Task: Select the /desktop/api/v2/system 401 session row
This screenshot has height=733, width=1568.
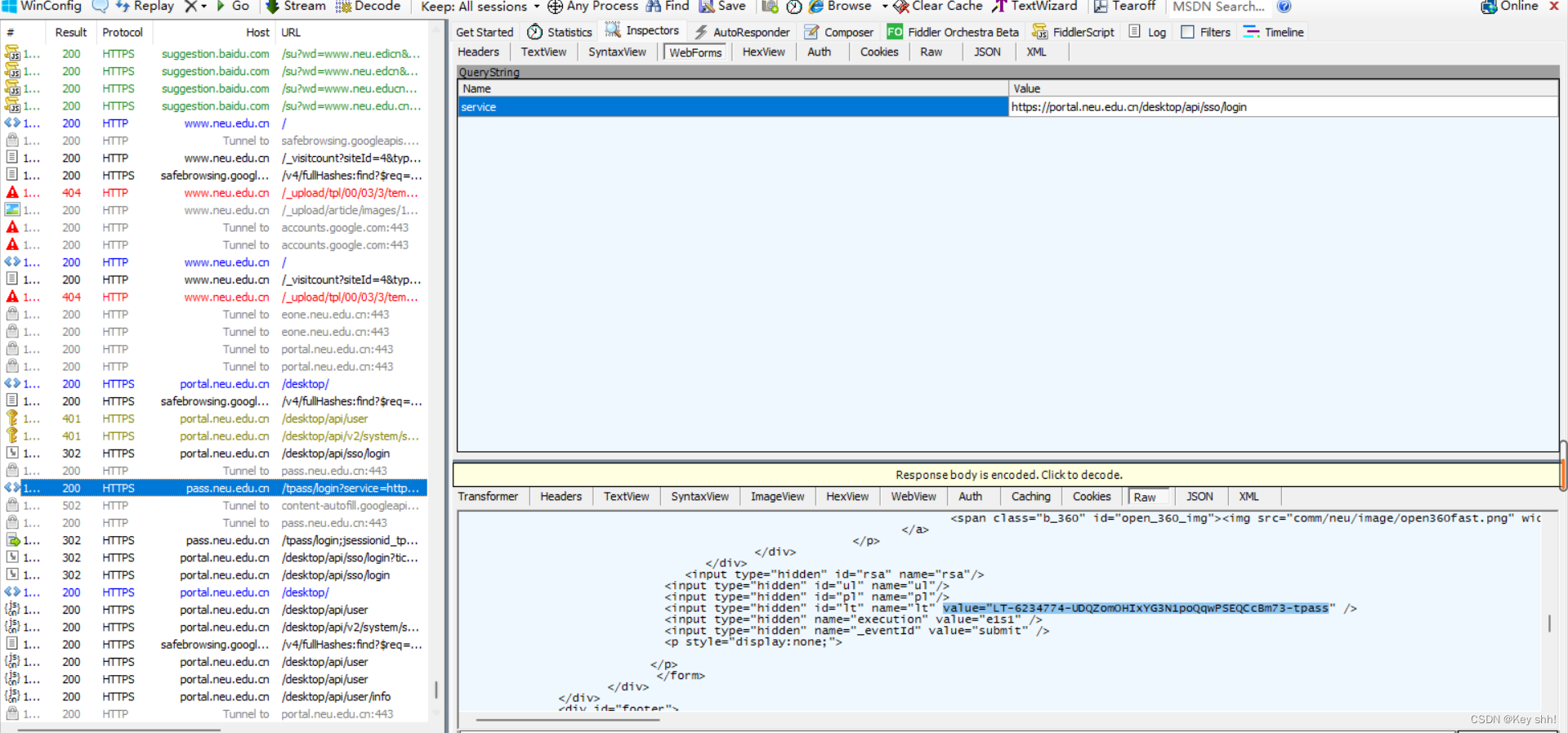Action: click(214, 436)
